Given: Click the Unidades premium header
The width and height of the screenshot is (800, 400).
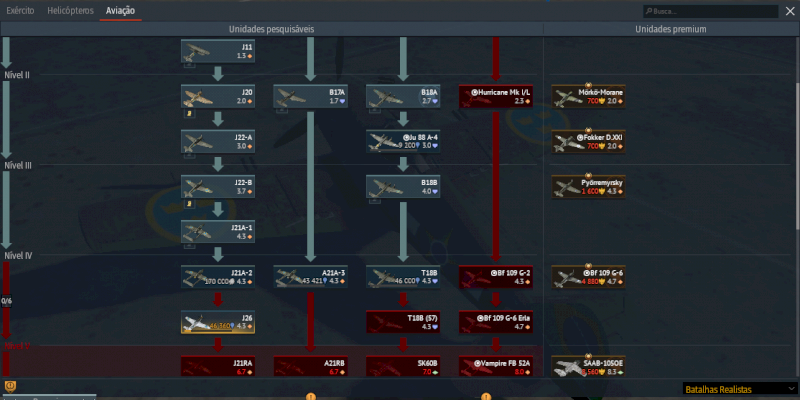Looking at the screenshot, I should (671, 29).
